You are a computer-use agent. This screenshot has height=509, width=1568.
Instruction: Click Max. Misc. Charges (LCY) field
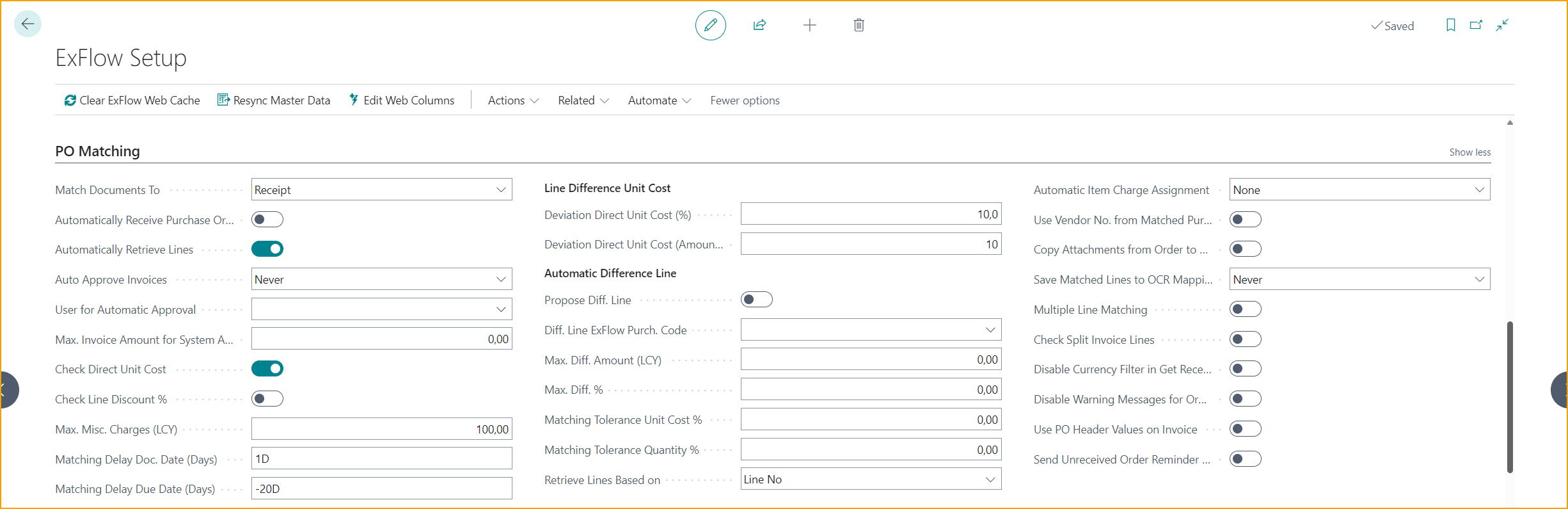coord(382,429)
